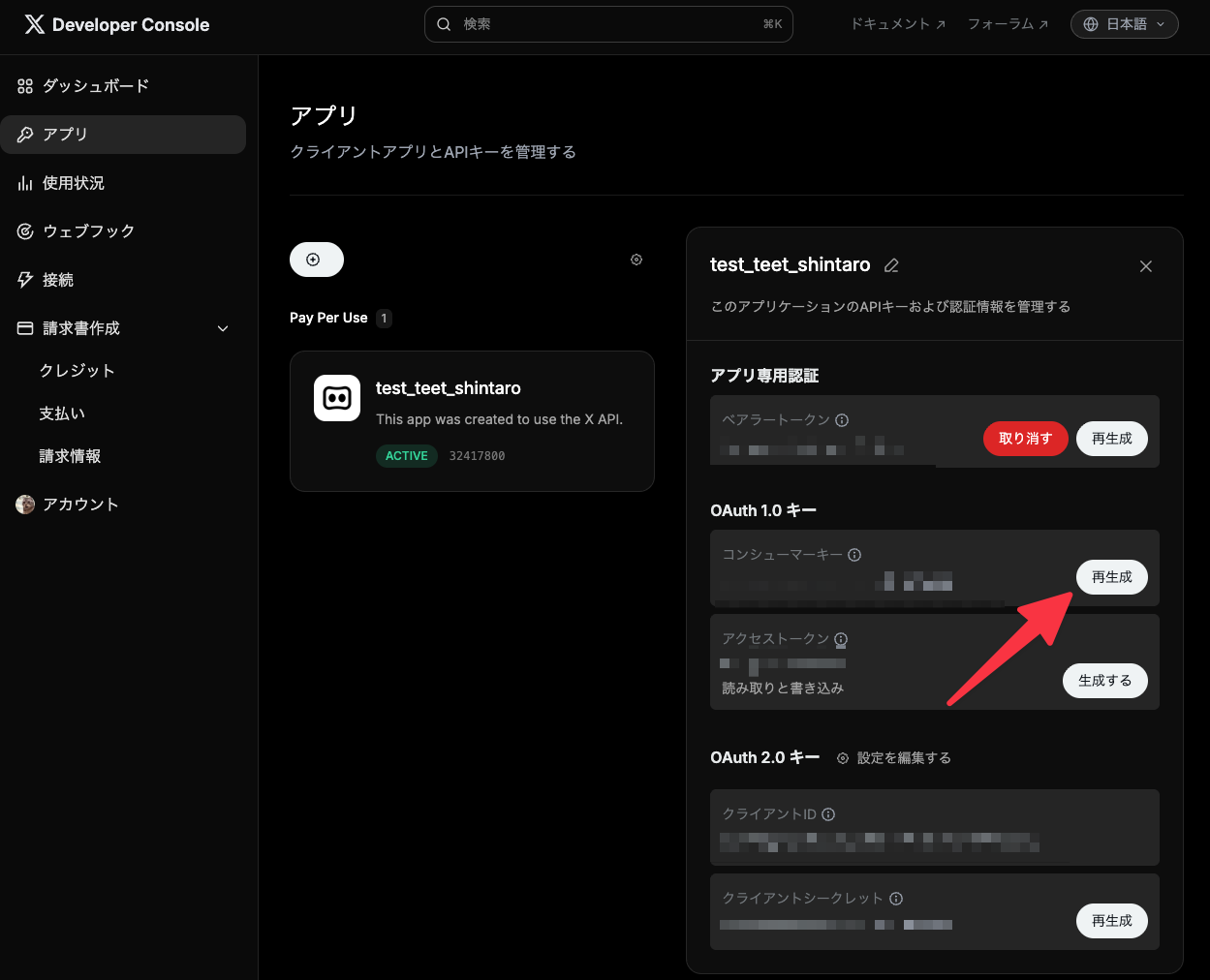This screenshot has width=1210, height=980.
Task: Click the X Developer Console logo
Action: [117, 25]
